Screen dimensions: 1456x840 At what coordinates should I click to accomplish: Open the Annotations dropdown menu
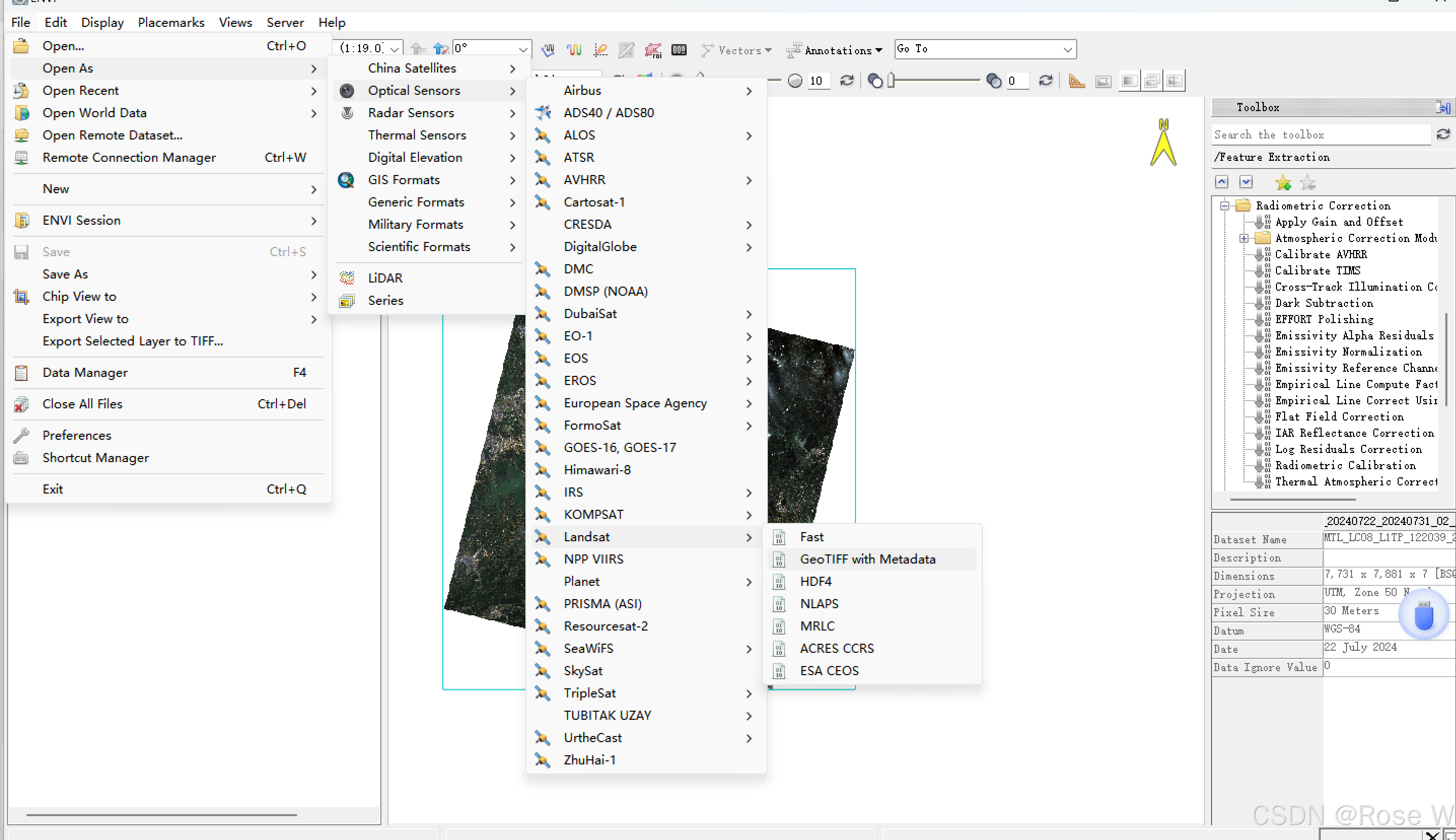878,51
